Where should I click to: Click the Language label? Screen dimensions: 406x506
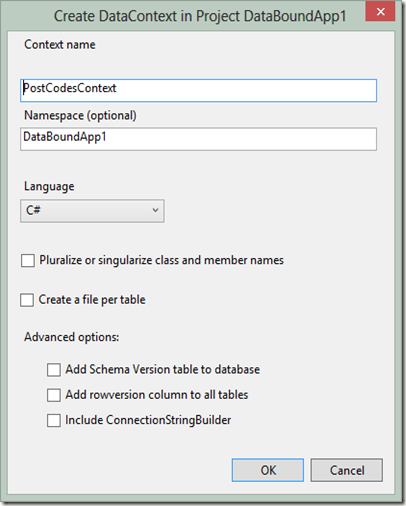click(x=49, y=186)
